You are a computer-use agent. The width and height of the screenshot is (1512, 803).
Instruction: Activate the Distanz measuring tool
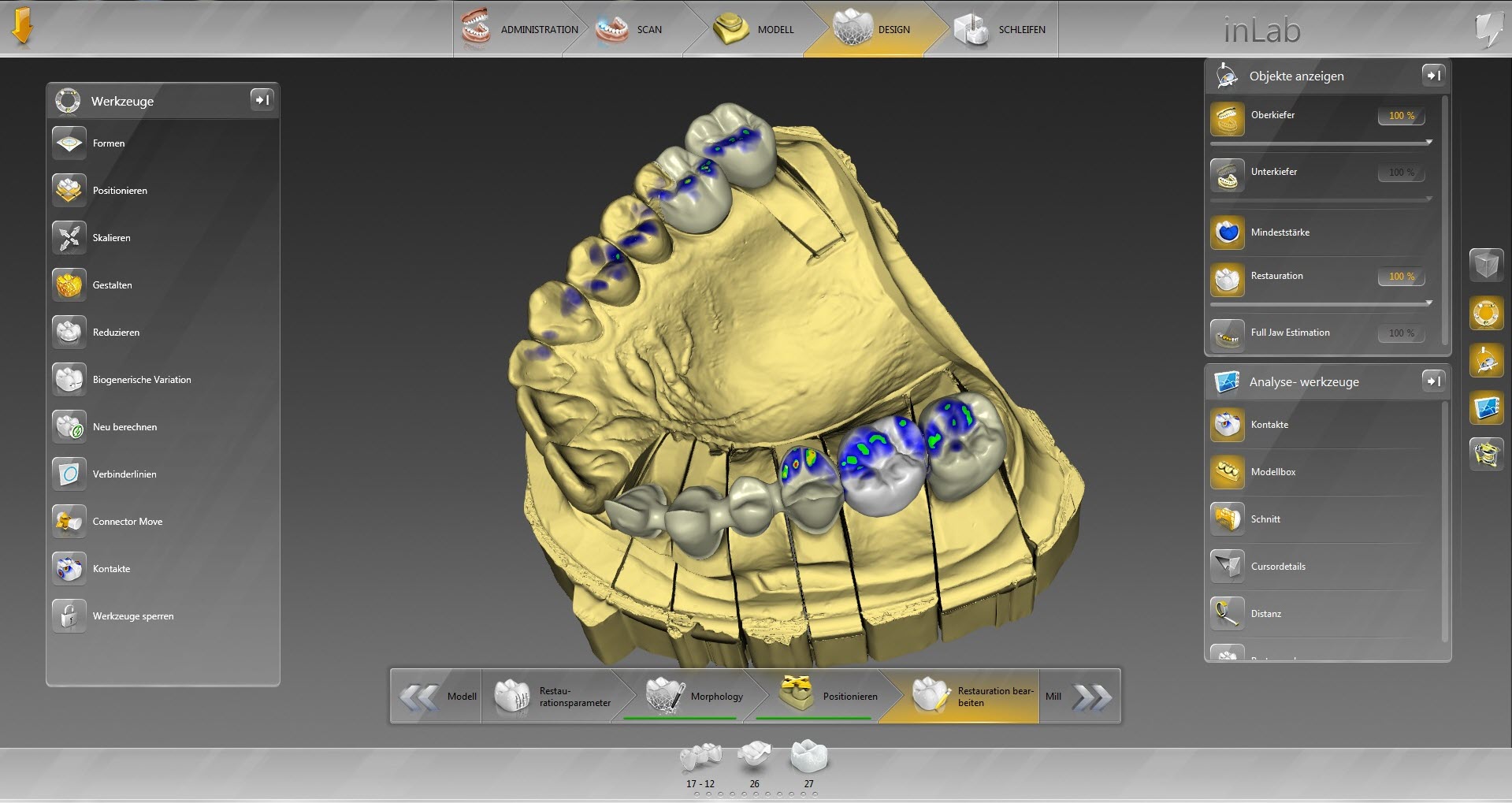tap(1227, 614)
